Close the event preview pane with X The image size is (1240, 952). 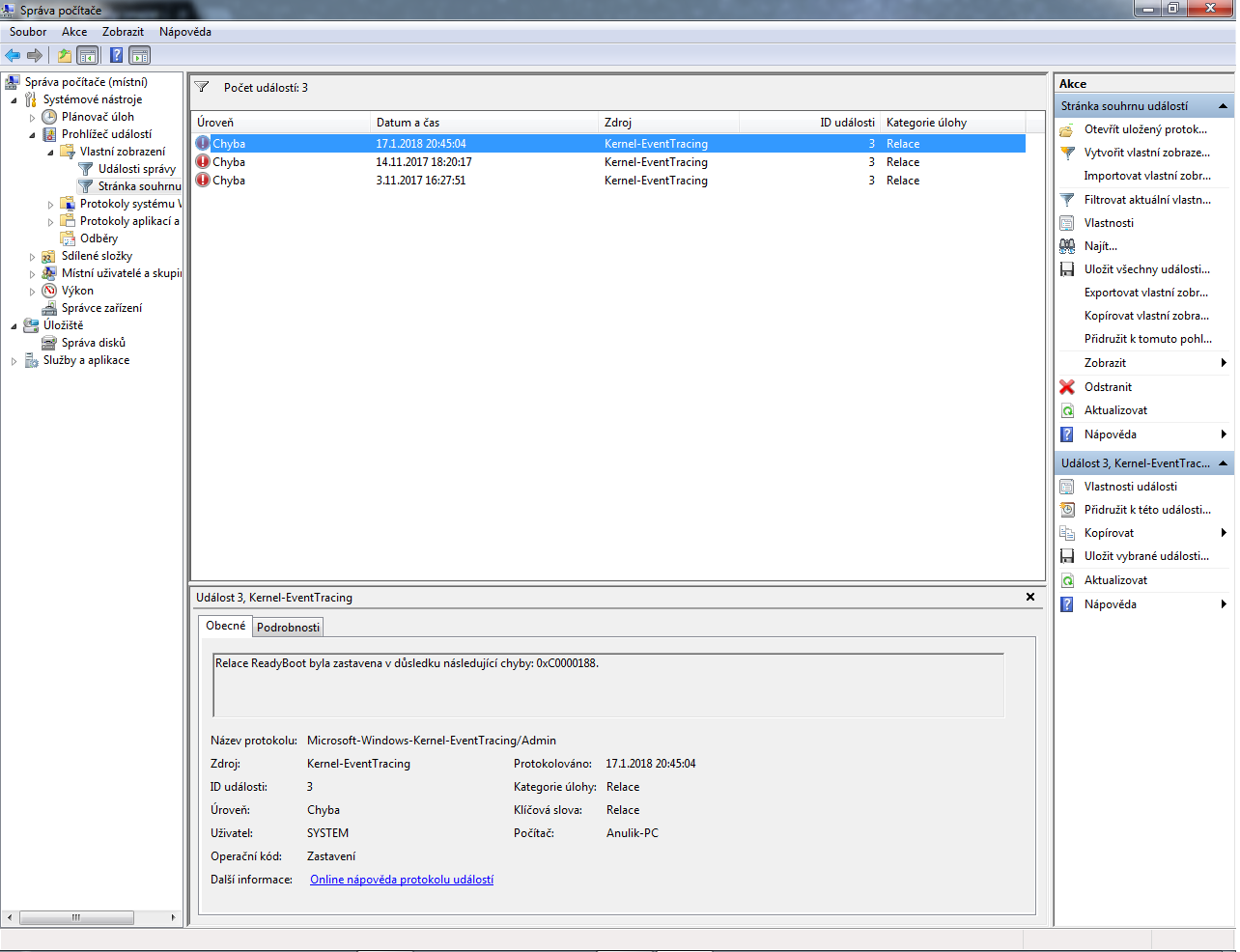click(x=1030, y=597)
